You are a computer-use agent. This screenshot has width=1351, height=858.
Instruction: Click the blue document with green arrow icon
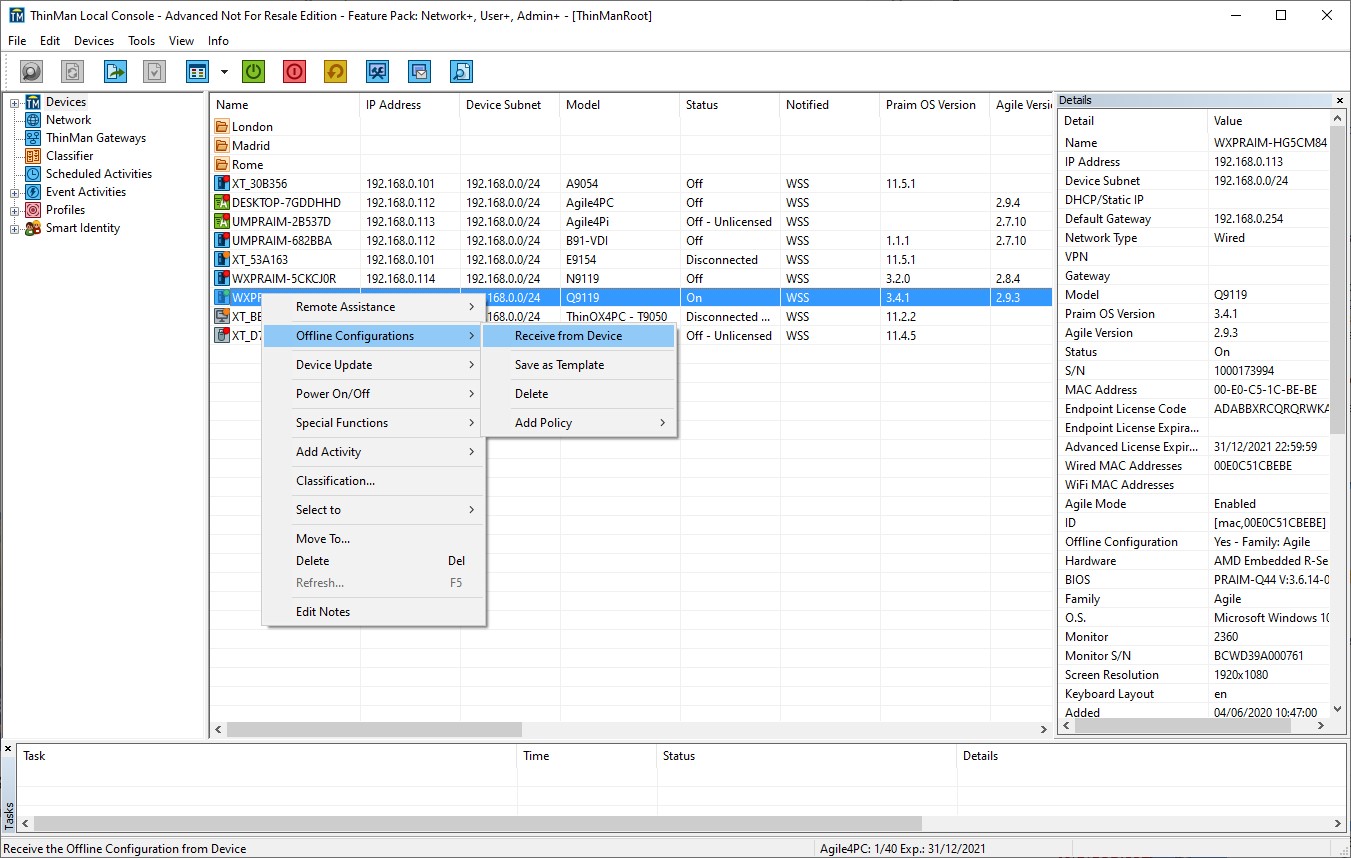pyautogui.click(x=116, y=71)
